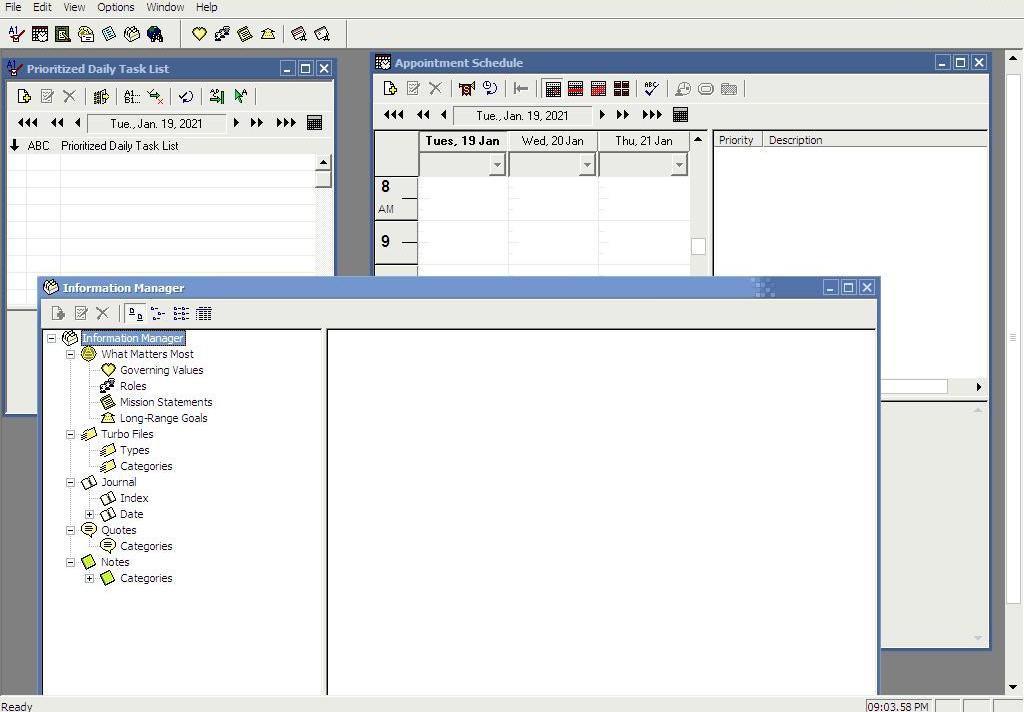Click the undo arrow icon in task list toolbar
This screenshot has height=712, width=1024.
(x=188, y=96)
